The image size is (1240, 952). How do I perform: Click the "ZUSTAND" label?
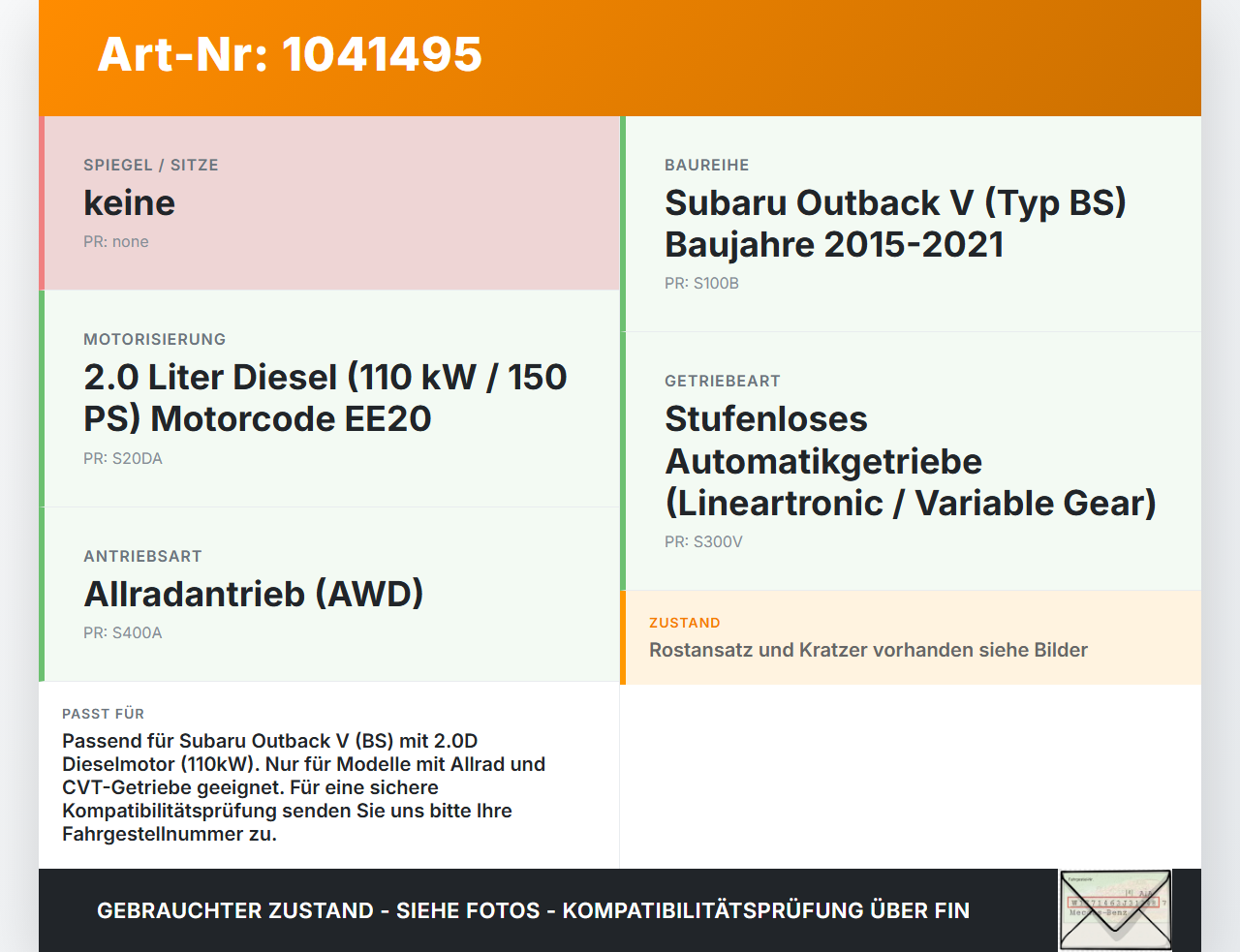tap(685, 623)
